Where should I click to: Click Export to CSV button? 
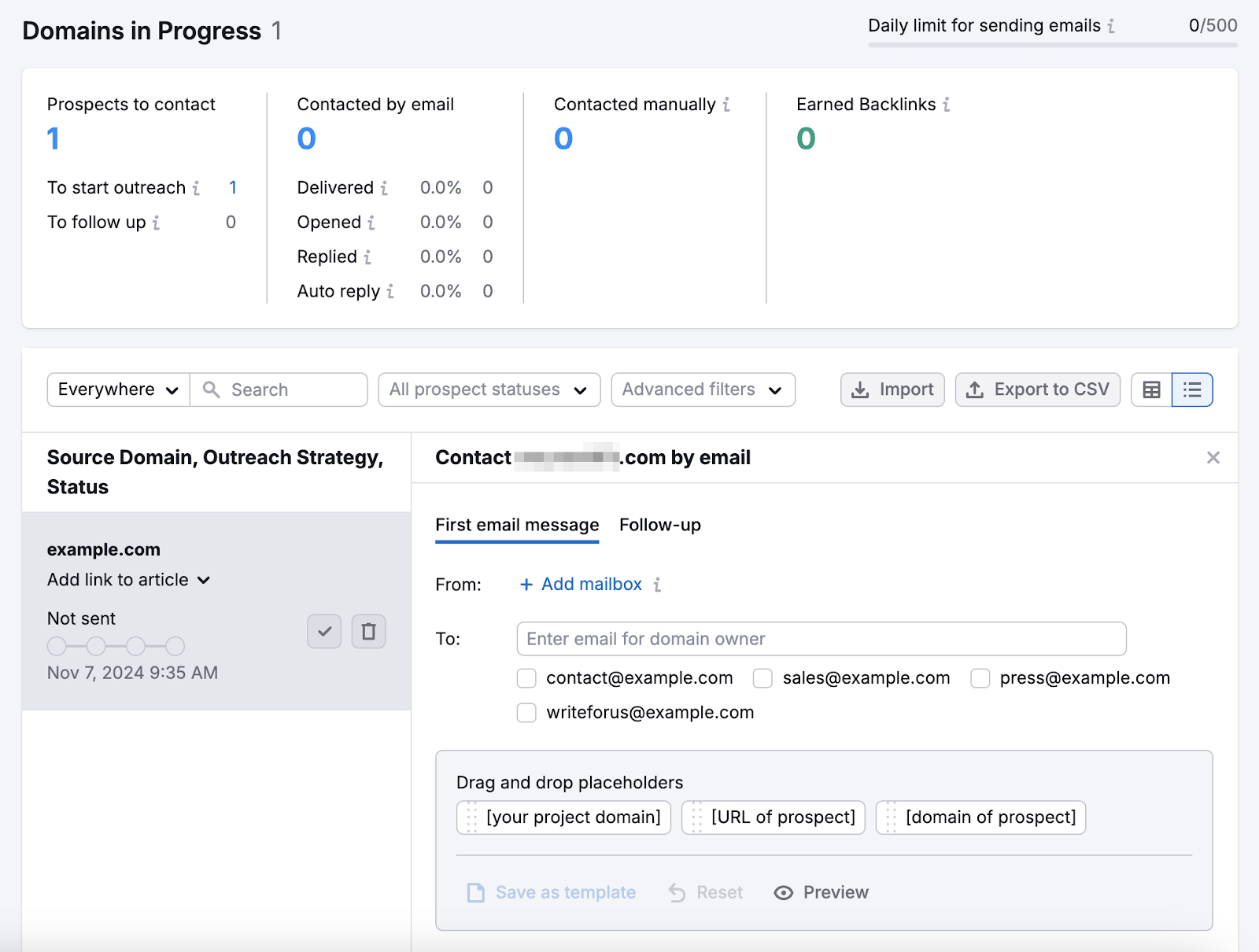[1038, 389]
